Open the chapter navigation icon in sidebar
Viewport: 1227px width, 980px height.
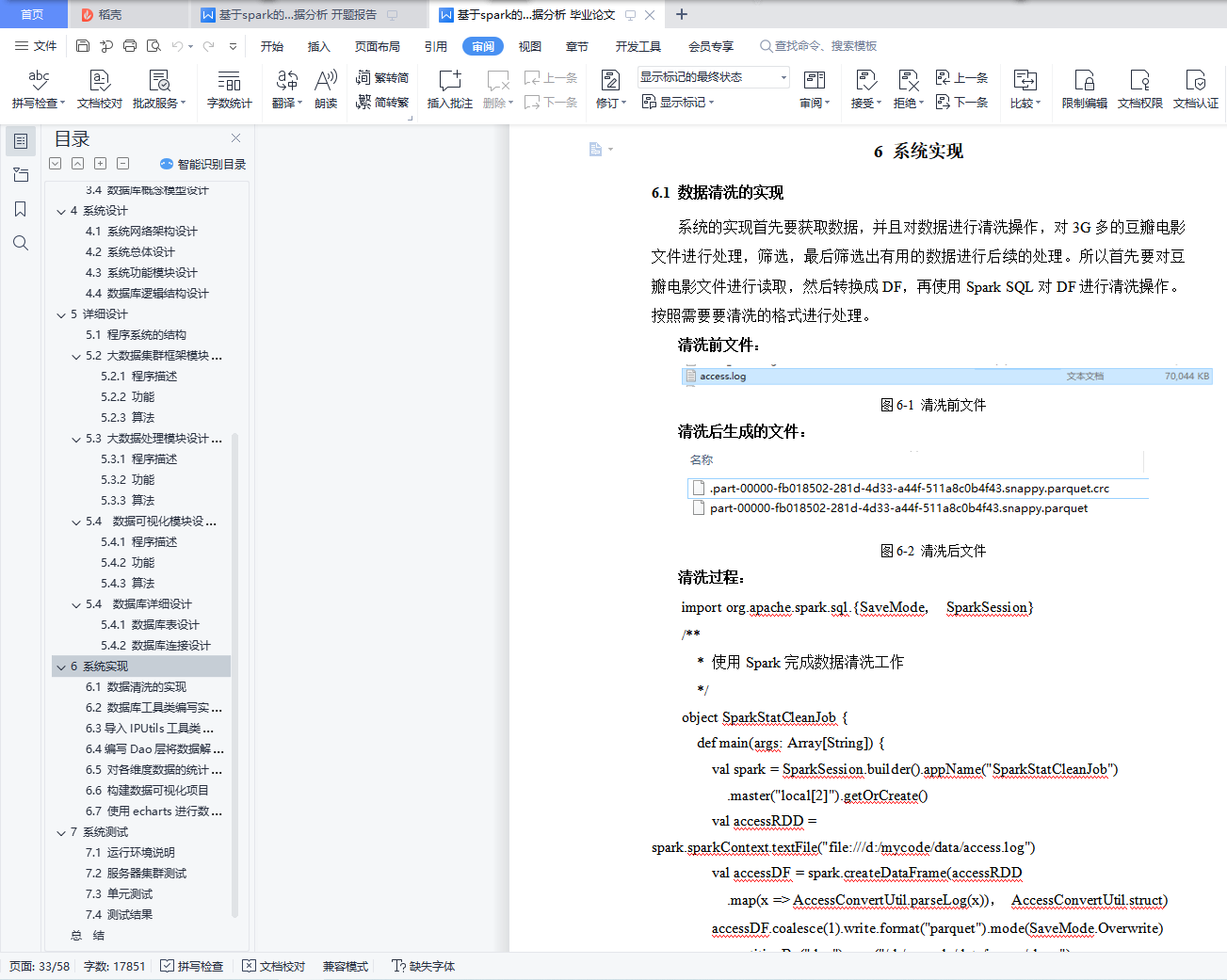tap(20, 175)
